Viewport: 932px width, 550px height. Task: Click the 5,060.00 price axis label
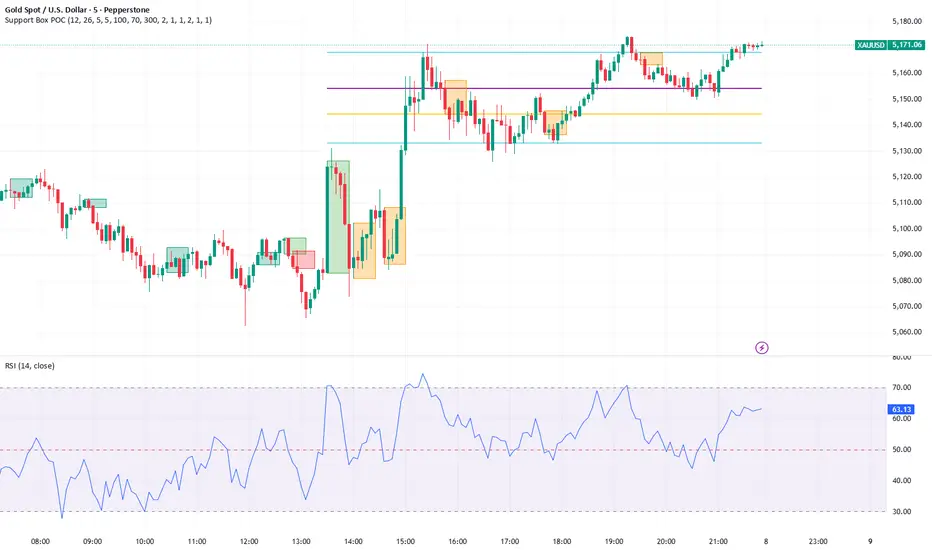coord(907,332)
